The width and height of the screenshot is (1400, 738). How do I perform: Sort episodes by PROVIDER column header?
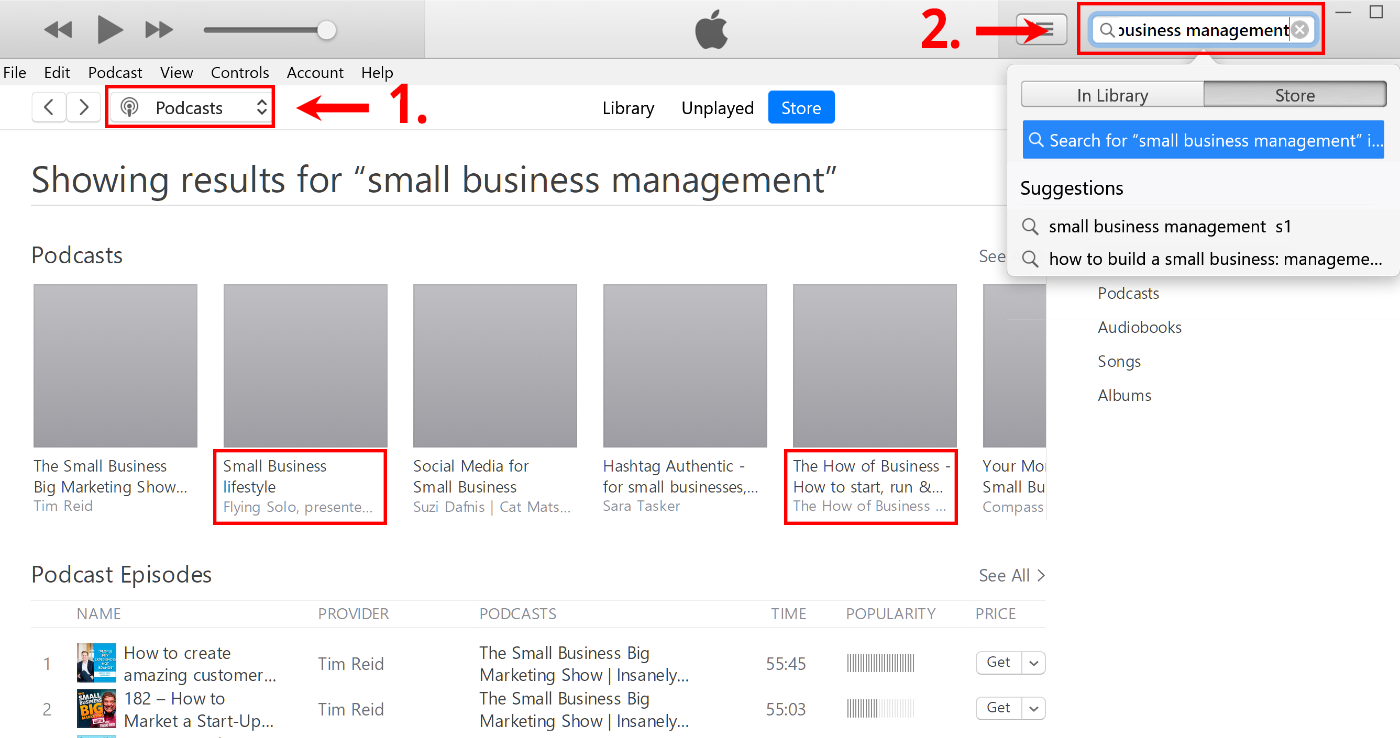point(353,613)
